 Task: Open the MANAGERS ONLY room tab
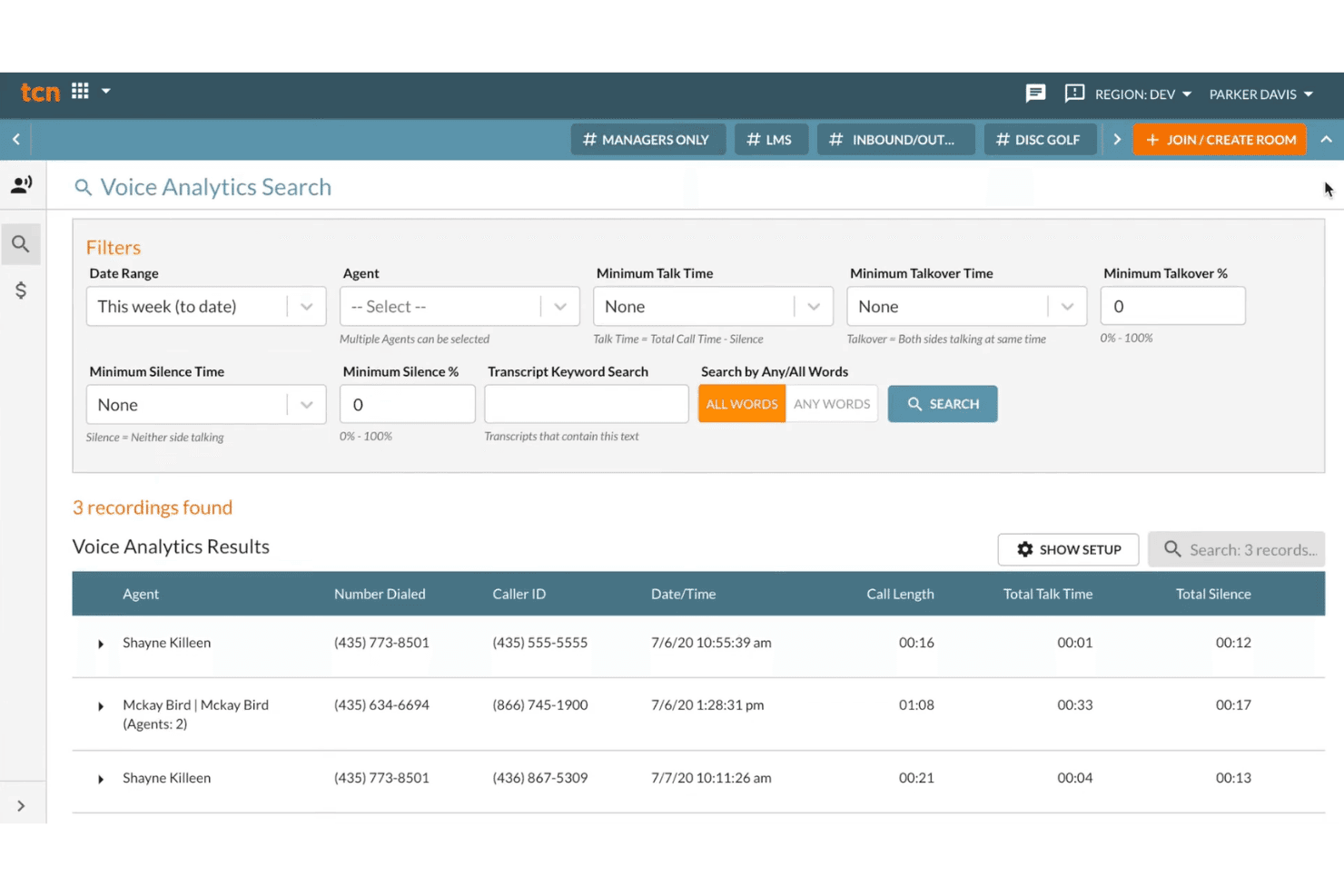click(648, 140)
